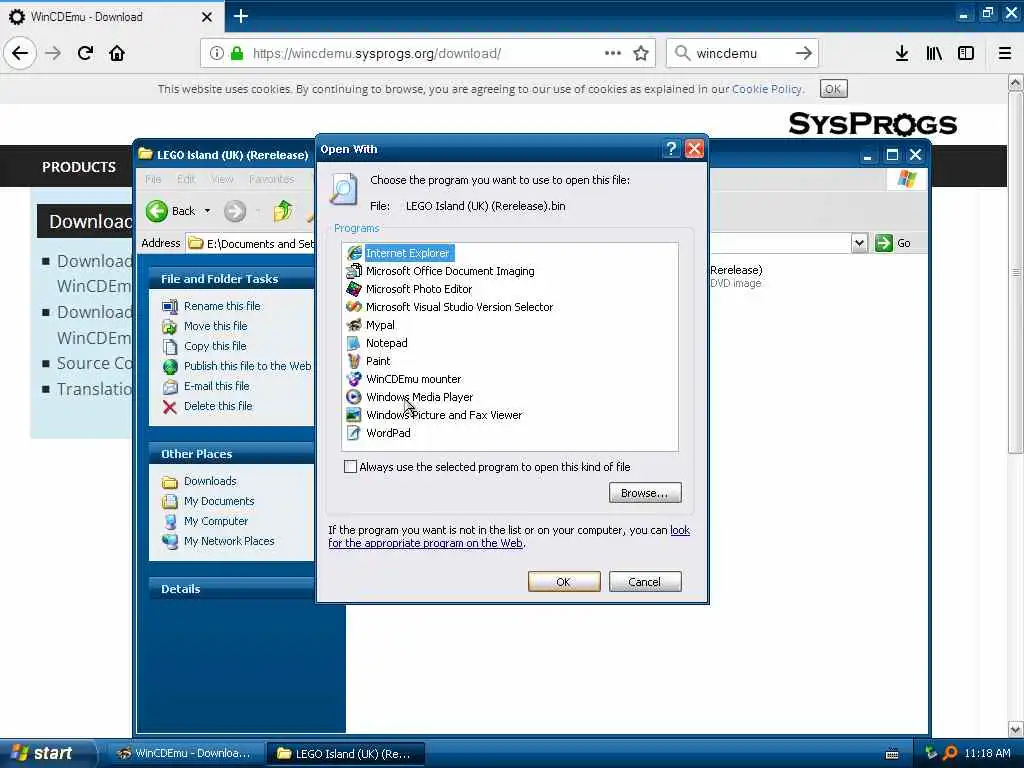Collapse the Other Places panel header
The image size is (1024, 768).
(232, 453)
